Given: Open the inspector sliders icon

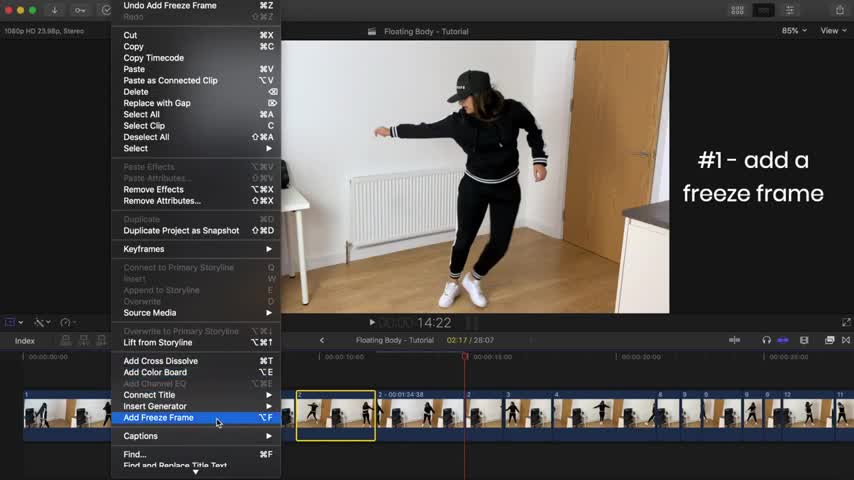Looking at the screenshot, I should (x=790, y=10).
